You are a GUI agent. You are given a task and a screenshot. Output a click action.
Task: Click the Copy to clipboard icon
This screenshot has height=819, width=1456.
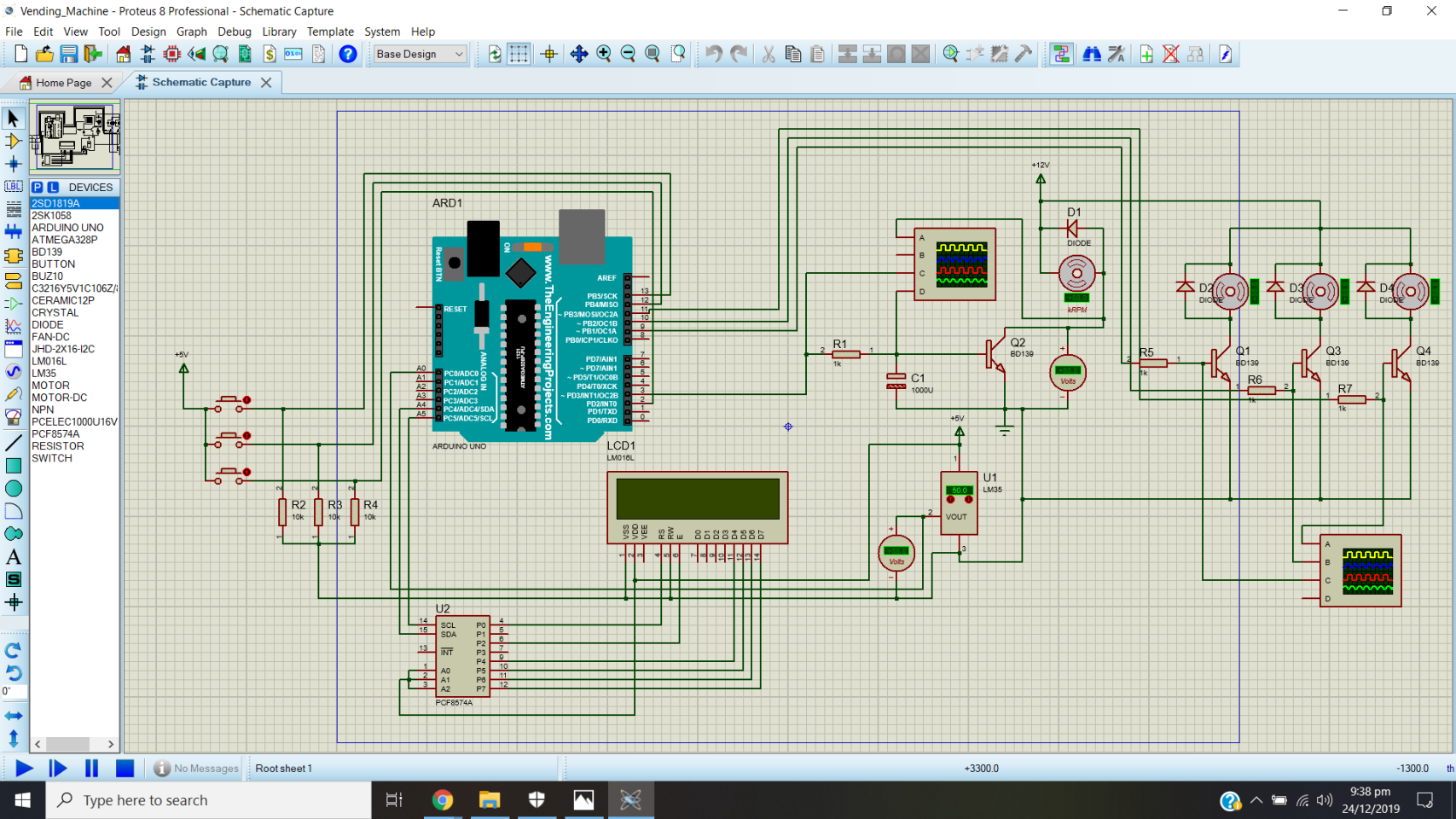click(x=792, y=54)
